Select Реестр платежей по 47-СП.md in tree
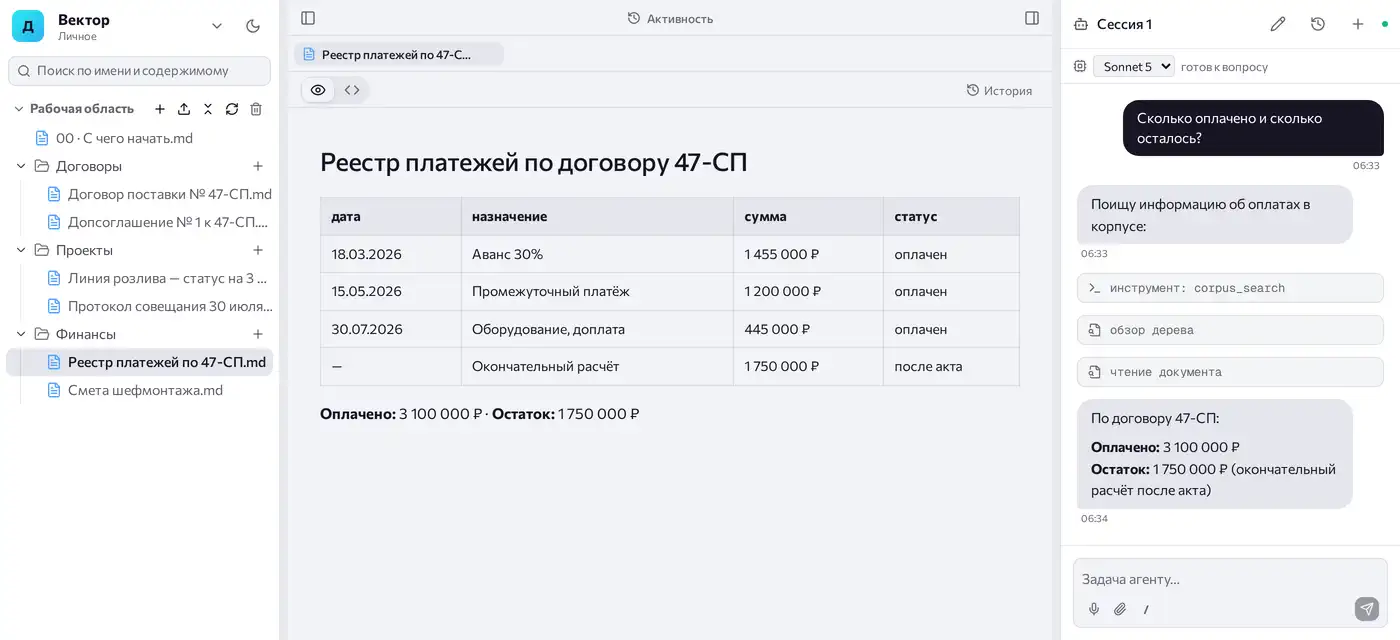The width and height of the screenshot is (1400, 640). coord(140,362)
